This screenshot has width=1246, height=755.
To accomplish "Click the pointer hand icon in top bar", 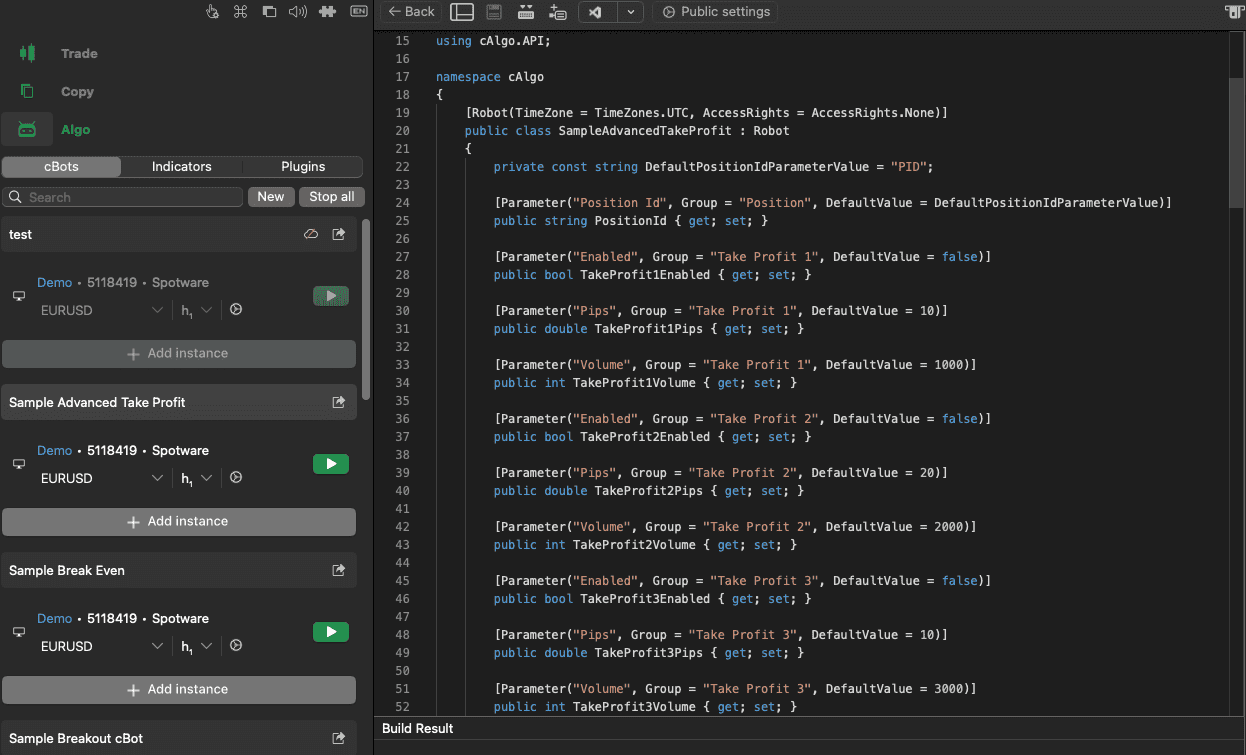I will click(x=212, y=12).
